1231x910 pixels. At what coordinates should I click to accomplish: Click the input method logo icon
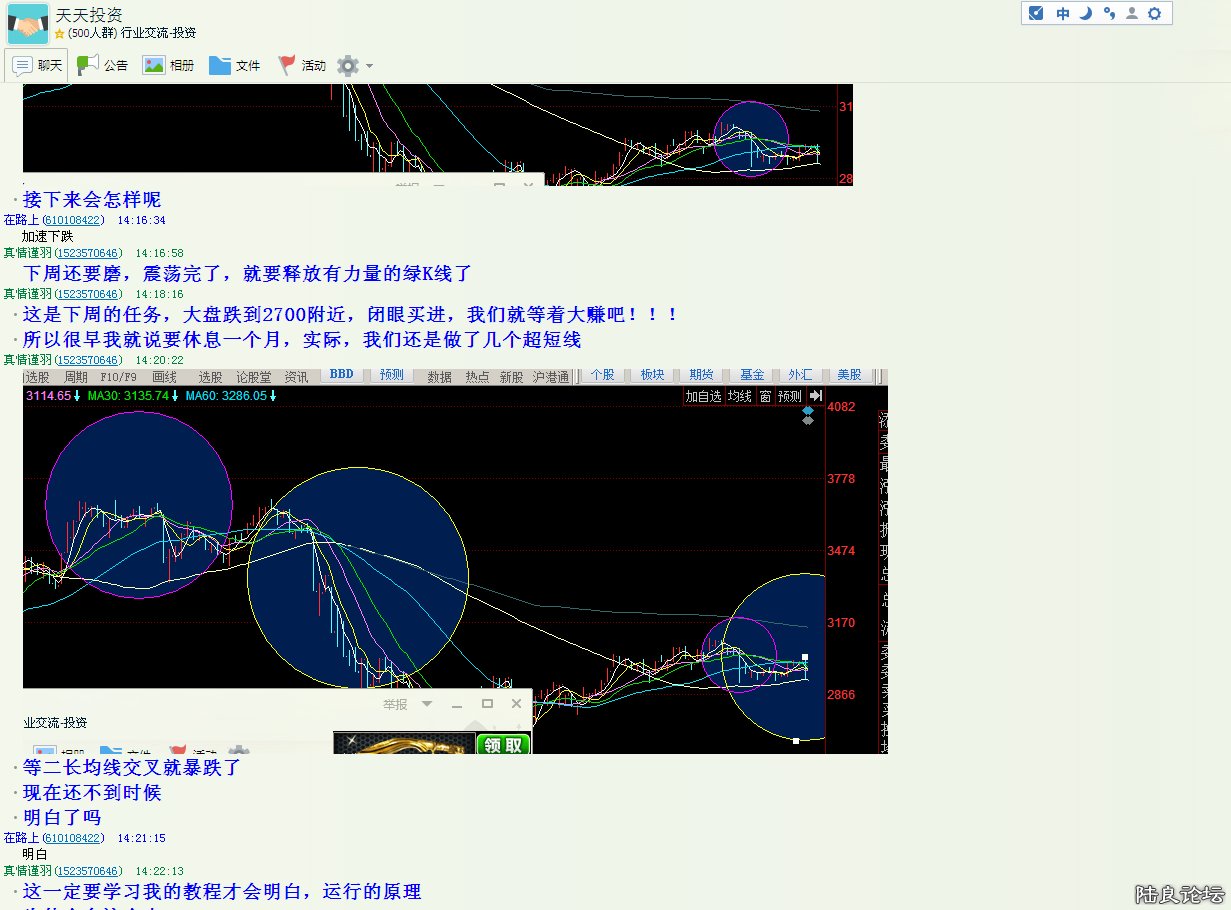coord(1036,13)
